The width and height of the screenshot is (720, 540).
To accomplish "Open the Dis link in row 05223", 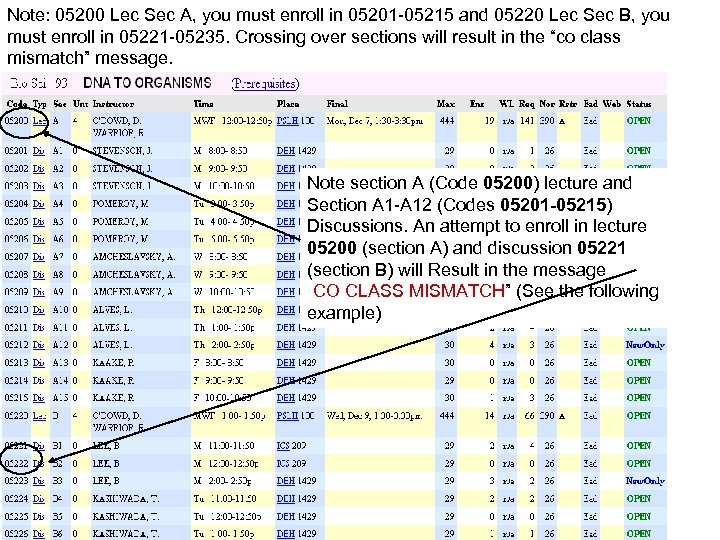I will tap(39, 481).
